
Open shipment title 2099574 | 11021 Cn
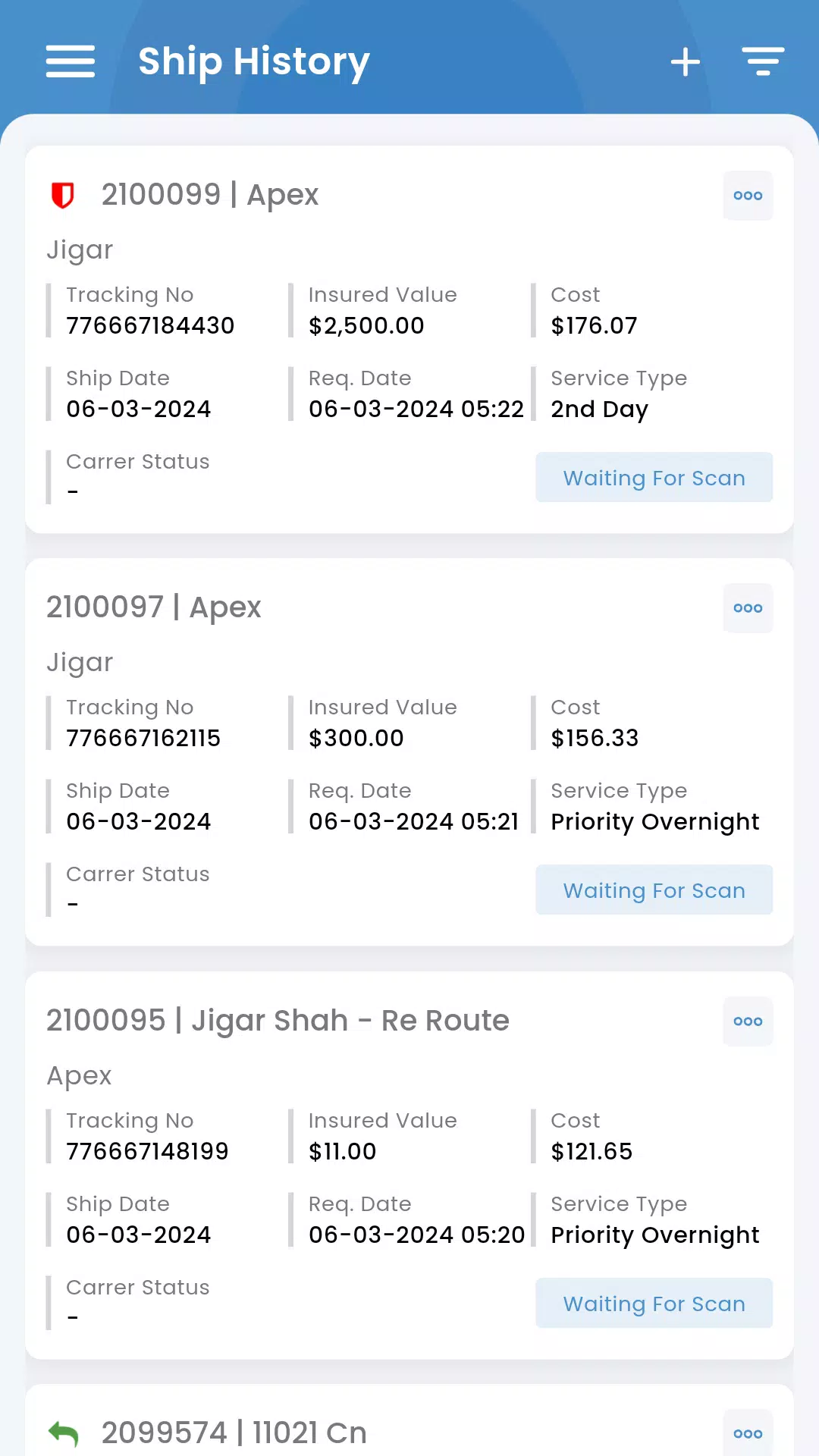[x=234, y=1433]
